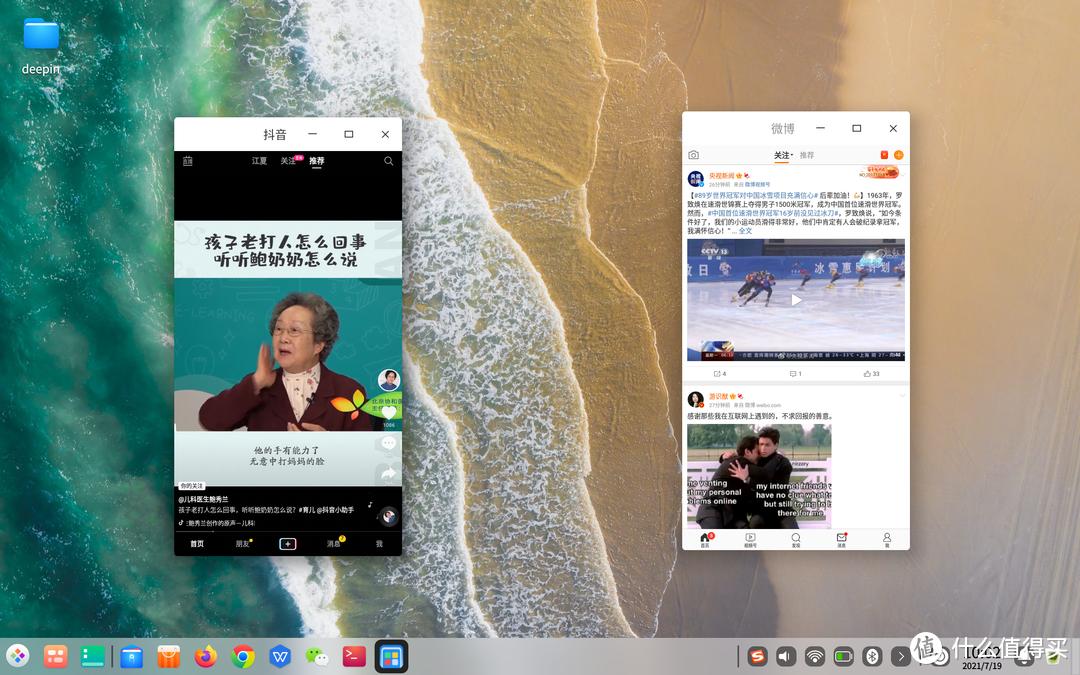Open Weibo profile via the person icon

[887, 538]
